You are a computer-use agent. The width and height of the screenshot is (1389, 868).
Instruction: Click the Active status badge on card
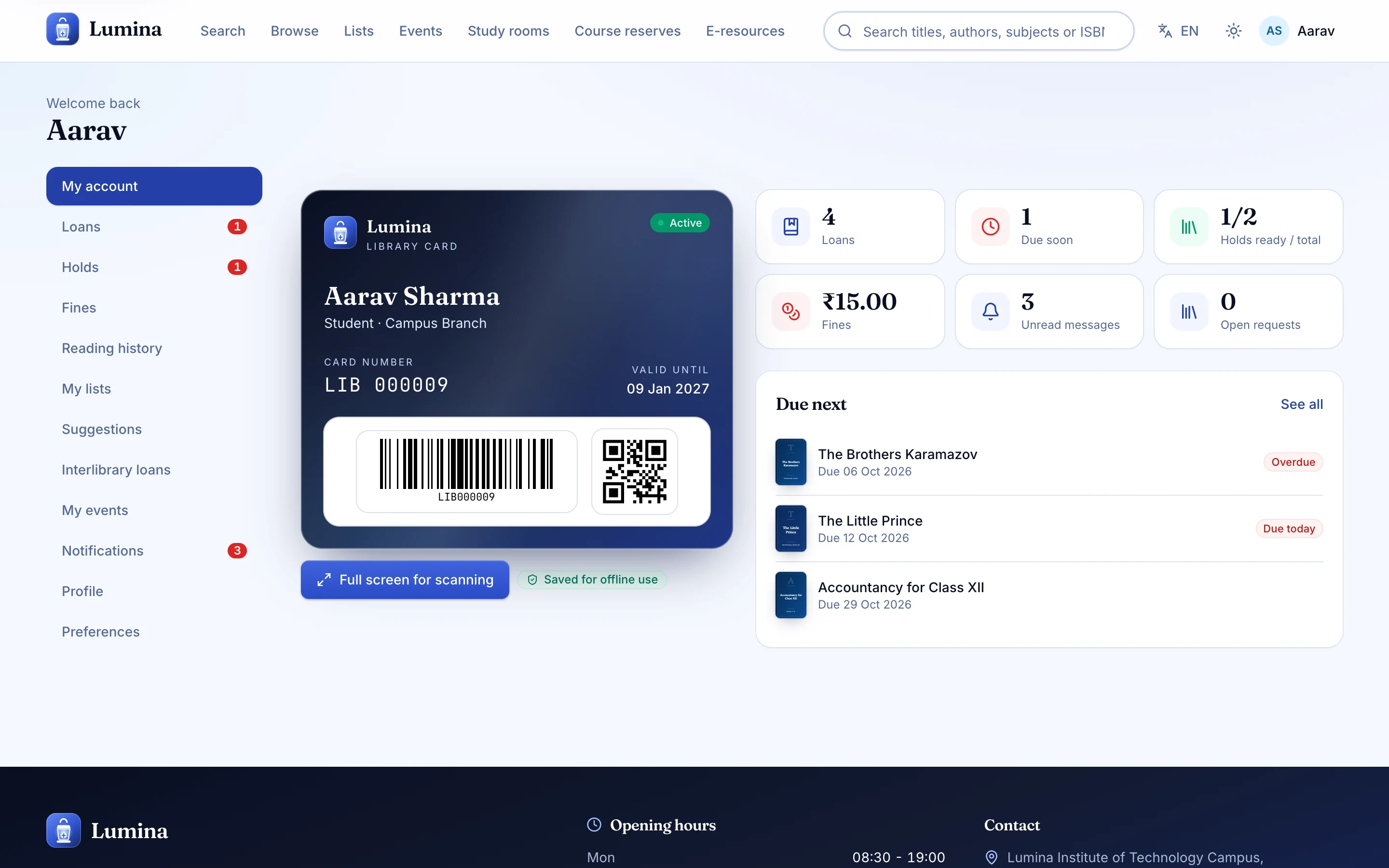680,223
